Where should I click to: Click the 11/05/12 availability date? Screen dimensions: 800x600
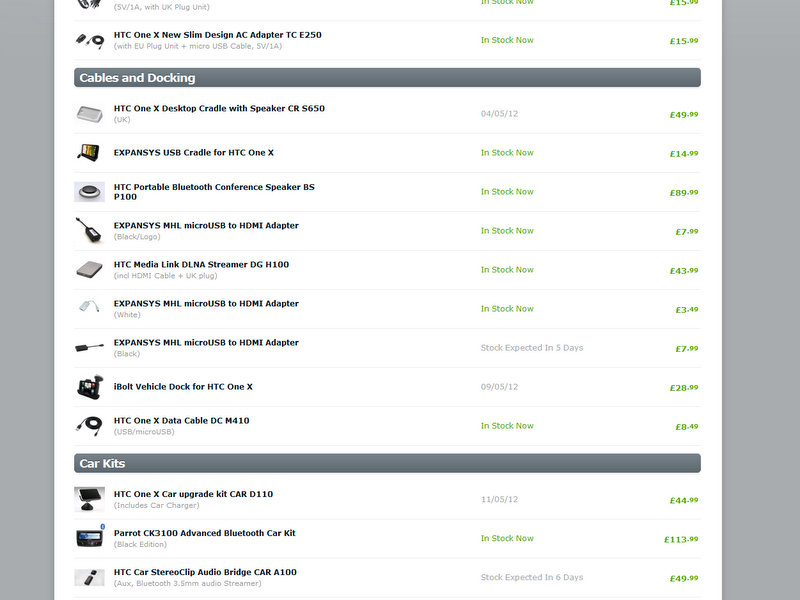click(x=499, y=499)
